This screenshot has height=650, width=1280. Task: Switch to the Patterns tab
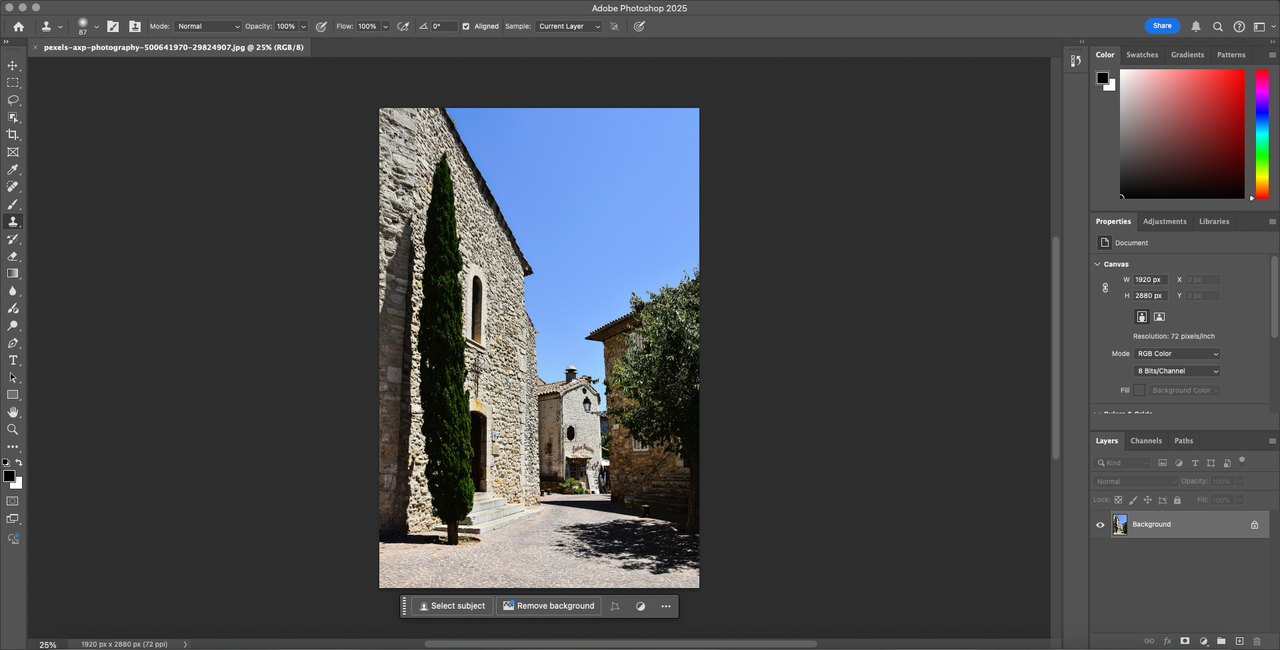click(x=1231, y=55)
